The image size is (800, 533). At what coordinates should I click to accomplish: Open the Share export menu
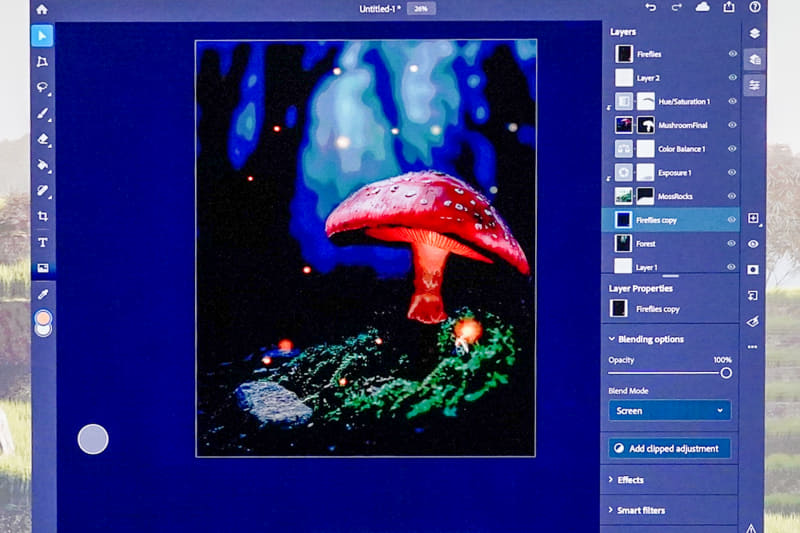pos(729,7)
